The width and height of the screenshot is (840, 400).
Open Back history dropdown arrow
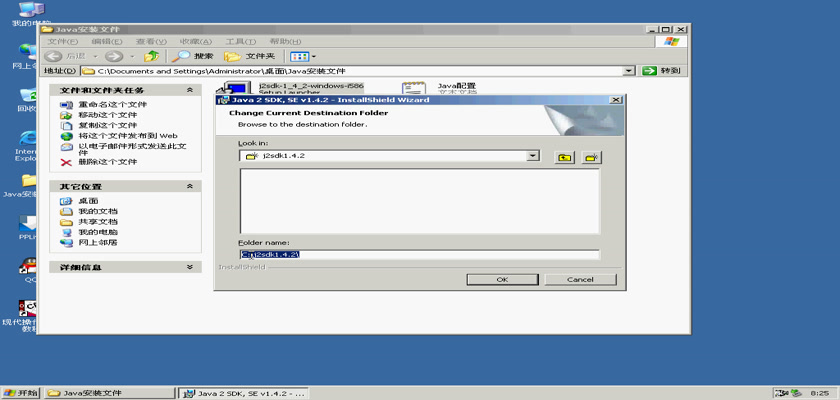click(x=95, y=56)
